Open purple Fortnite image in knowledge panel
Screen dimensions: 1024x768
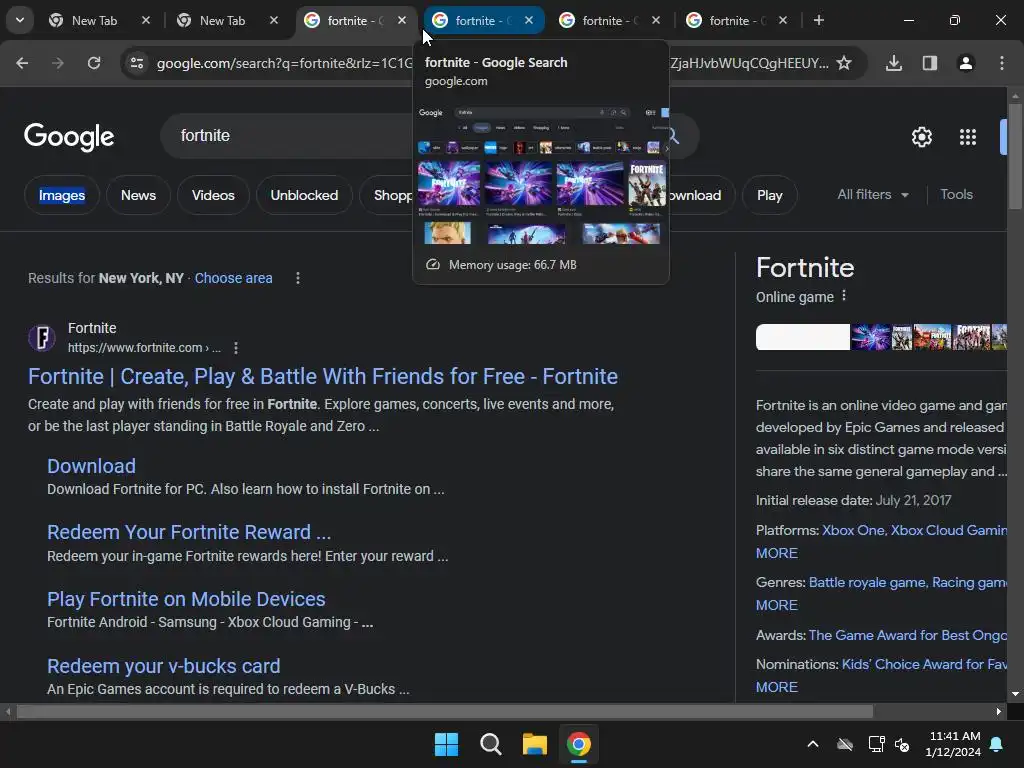pos(871,337)
